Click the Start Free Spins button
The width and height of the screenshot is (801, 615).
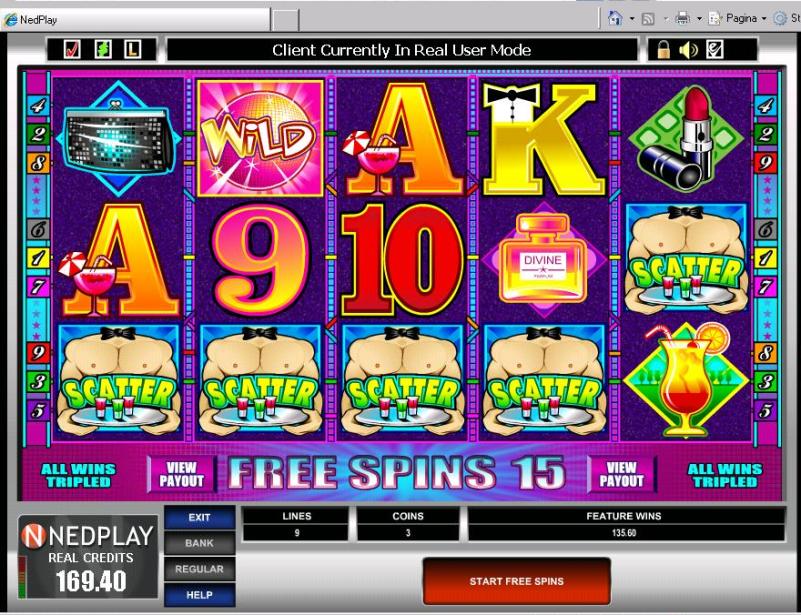[516, 581]
